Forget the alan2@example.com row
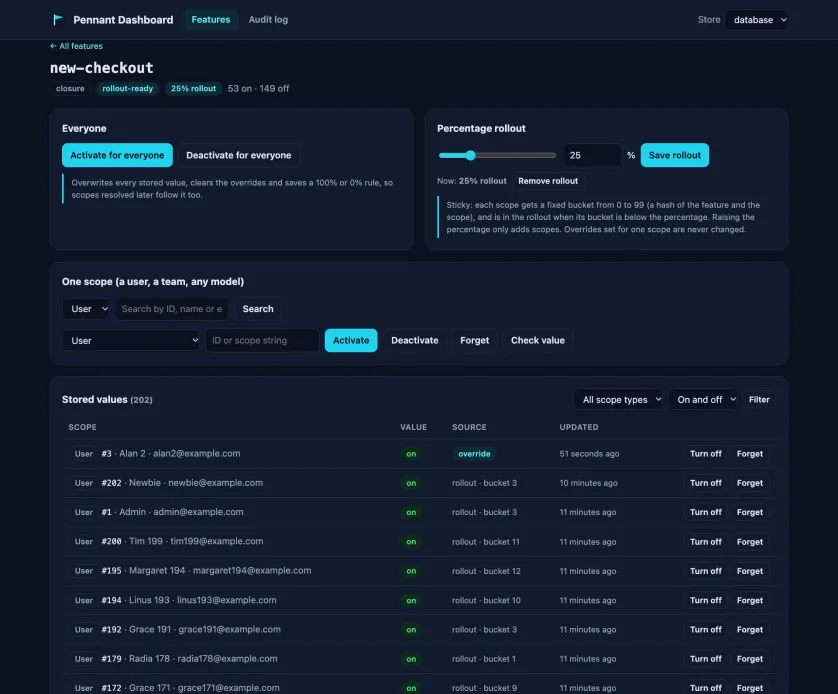 tap(749, 454)
